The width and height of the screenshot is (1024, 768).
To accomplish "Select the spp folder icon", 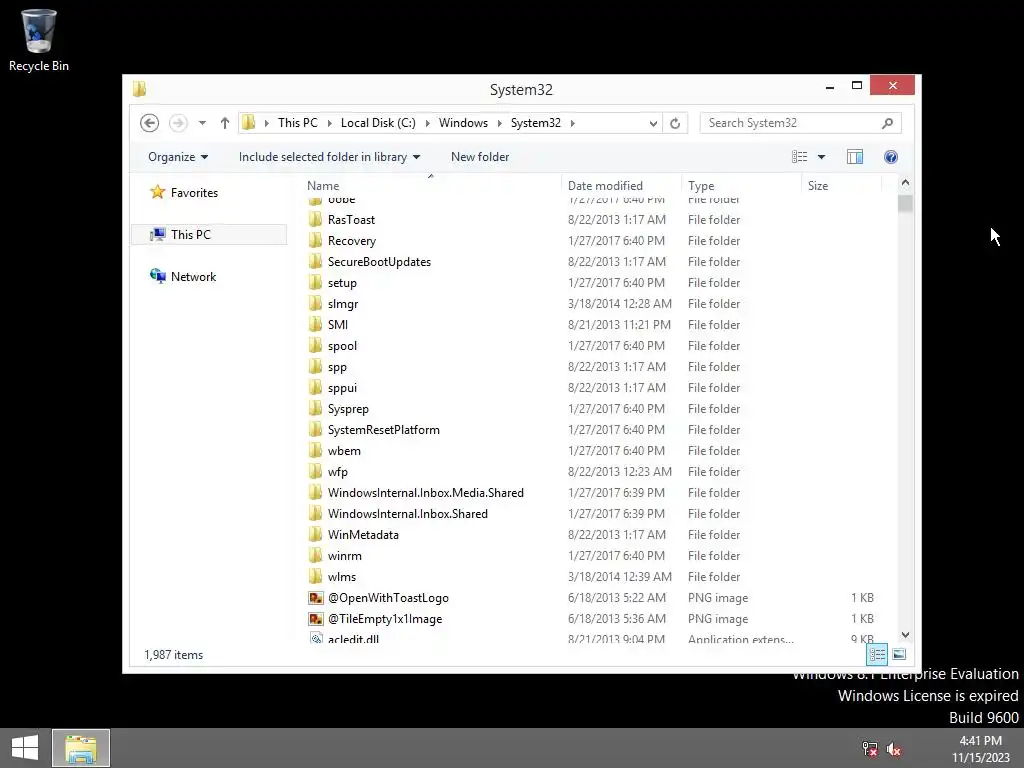I will [x=315, y=366].
